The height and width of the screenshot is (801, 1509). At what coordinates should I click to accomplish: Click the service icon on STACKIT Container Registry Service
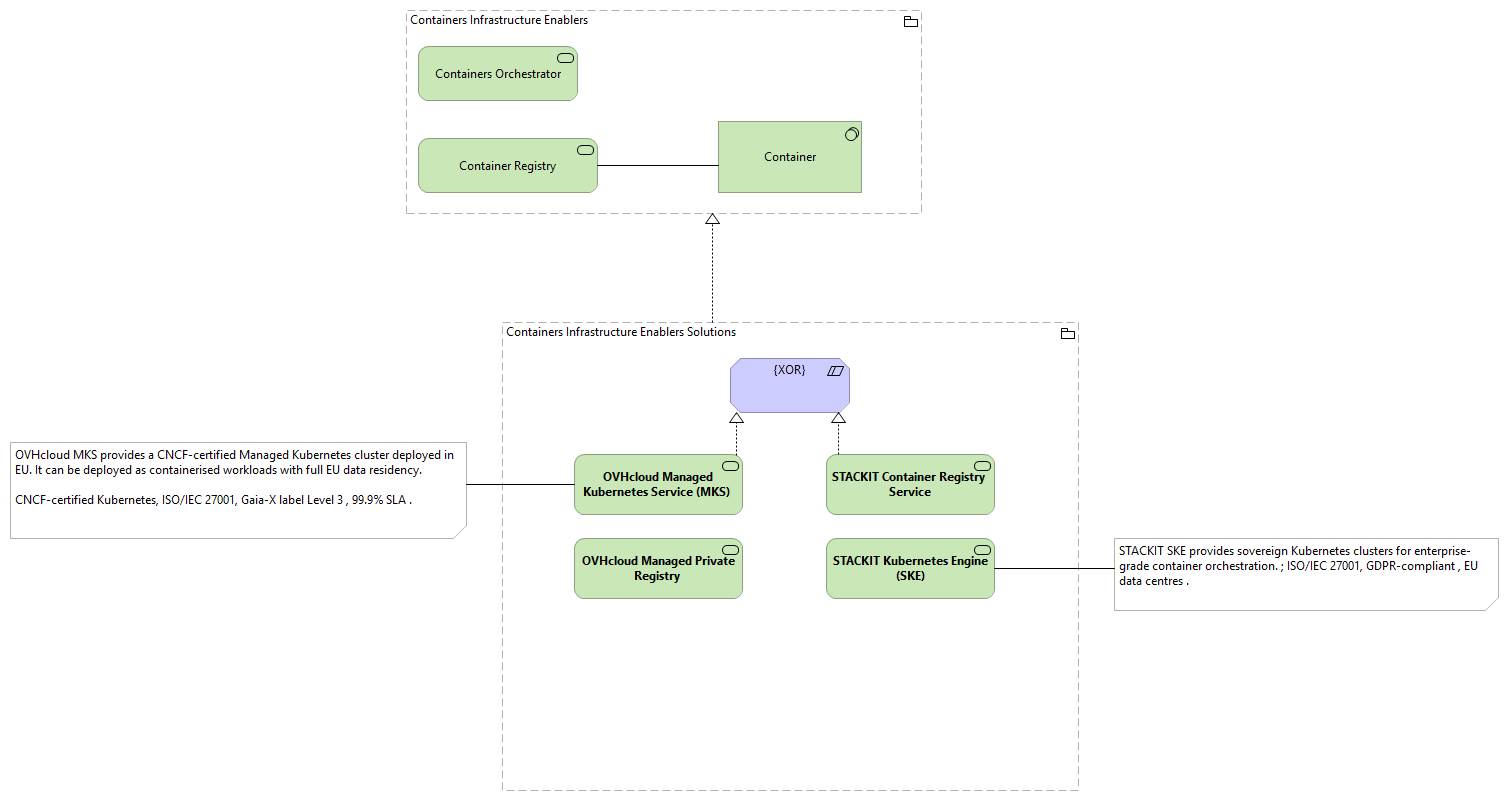pyautogui.click(x=982, y=466)
